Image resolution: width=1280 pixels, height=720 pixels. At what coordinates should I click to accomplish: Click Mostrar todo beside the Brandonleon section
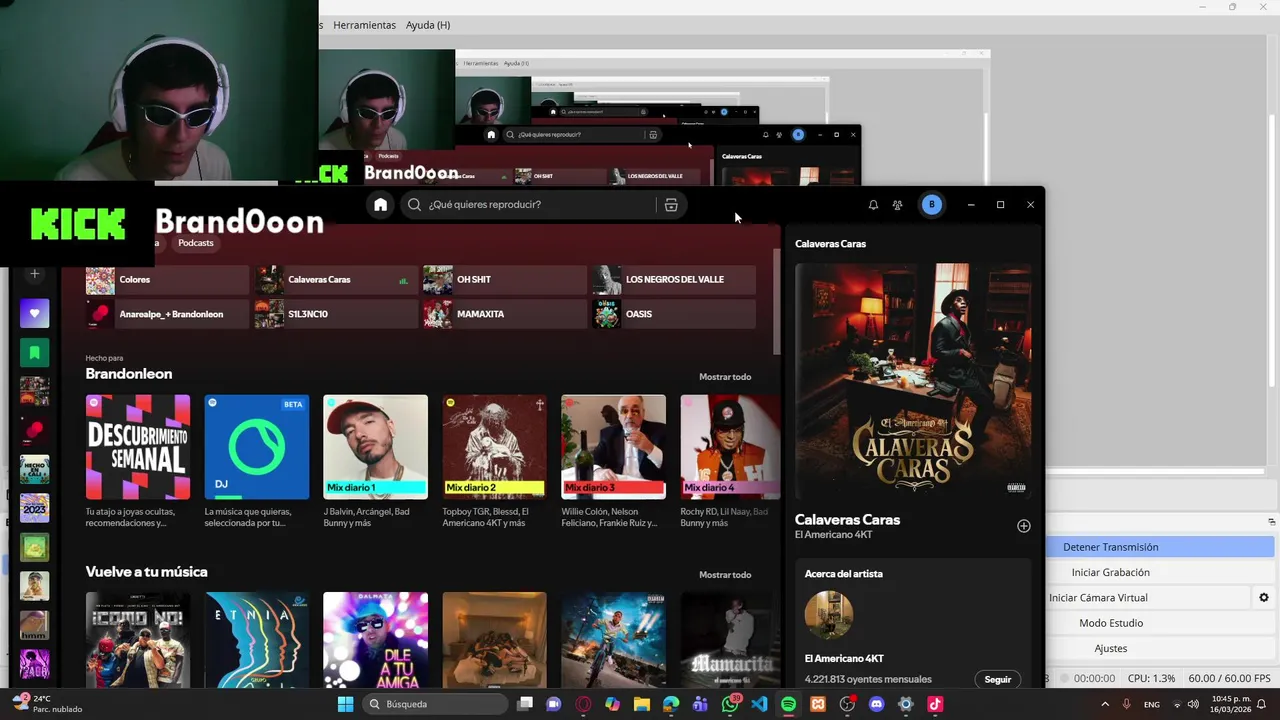[725, 377]
